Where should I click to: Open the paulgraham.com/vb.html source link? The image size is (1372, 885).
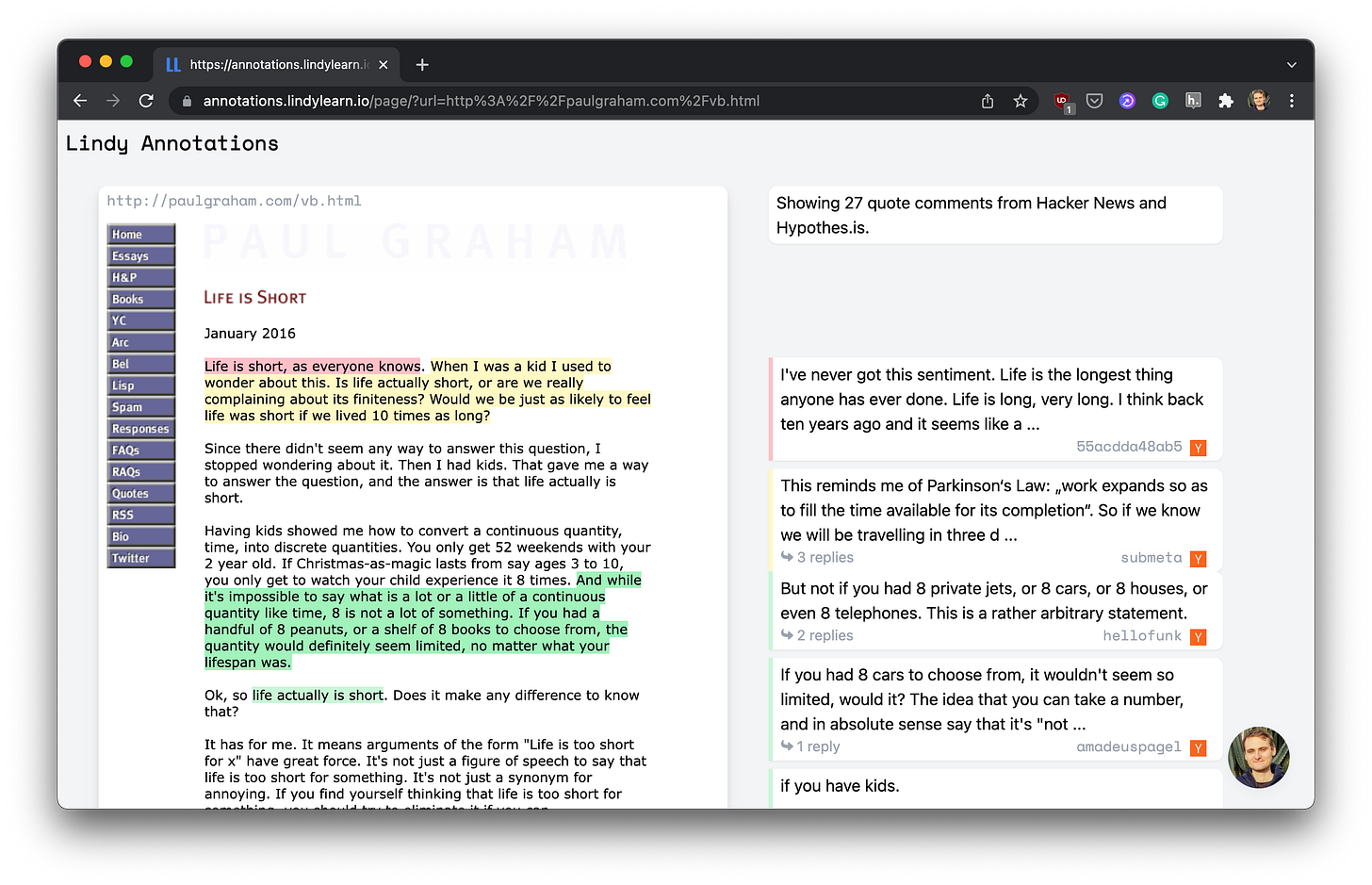(234, 201)
